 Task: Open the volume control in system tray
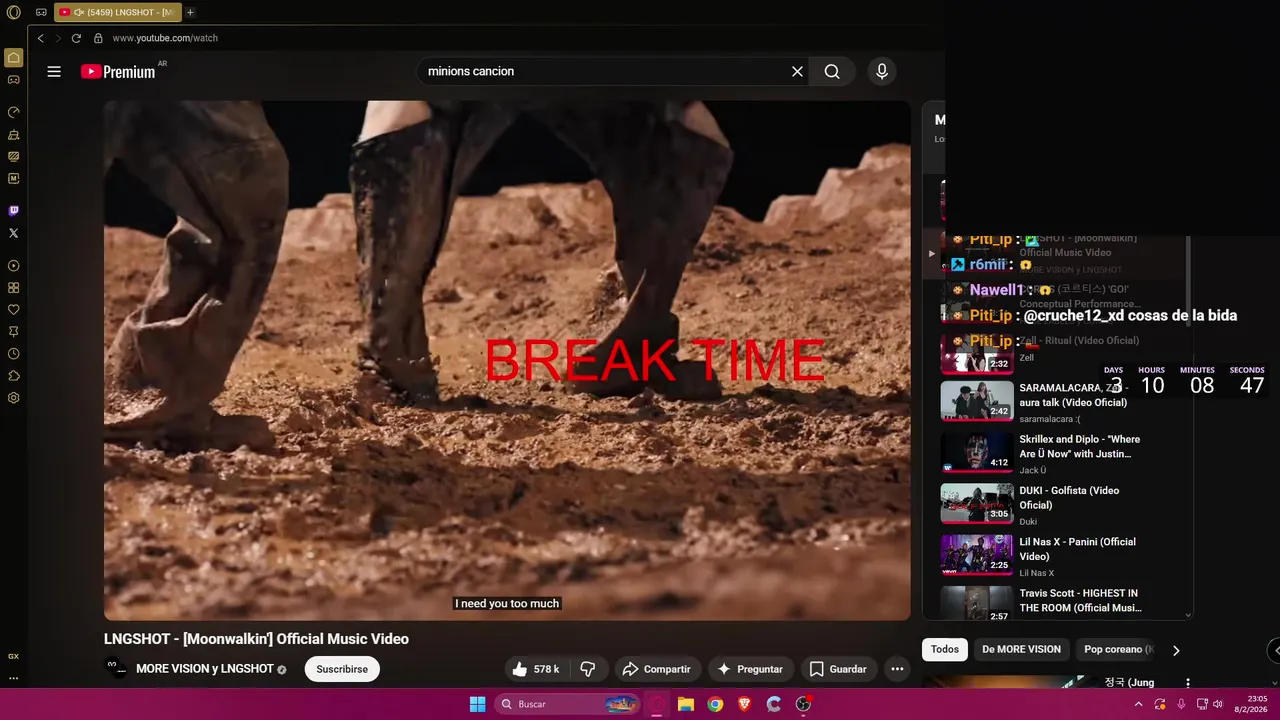pos(1218,704)
